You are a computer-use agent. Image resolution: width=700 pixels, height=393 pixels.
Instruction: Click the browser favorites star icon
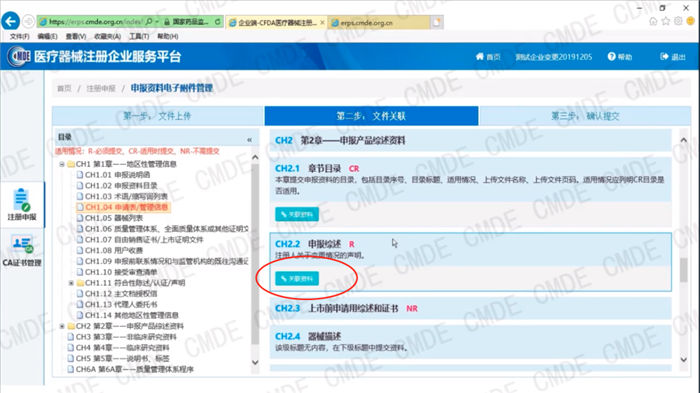[666, 21]
